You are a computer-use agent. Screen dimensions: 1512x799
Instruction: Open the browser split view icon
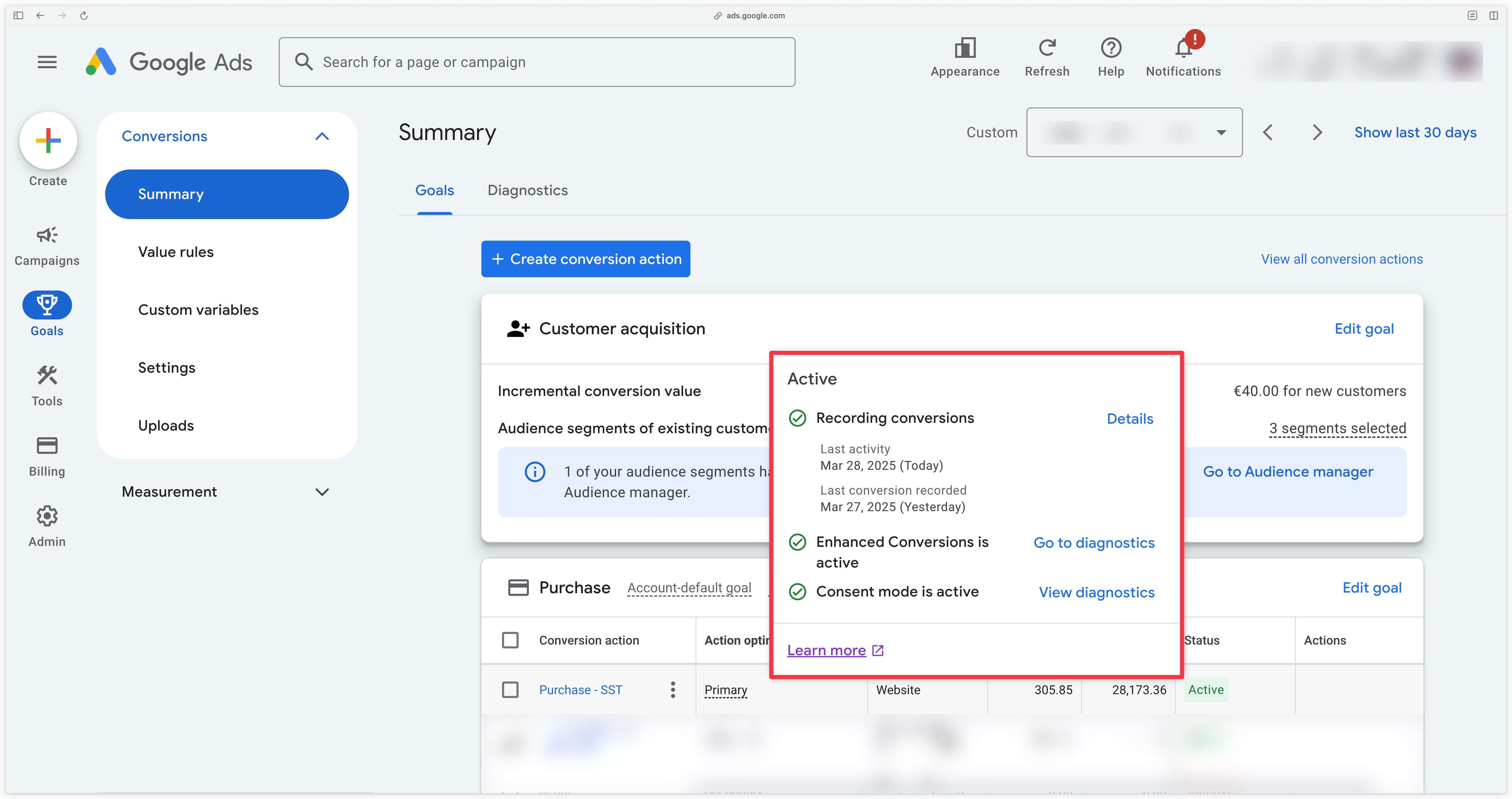pos(1494,15)
